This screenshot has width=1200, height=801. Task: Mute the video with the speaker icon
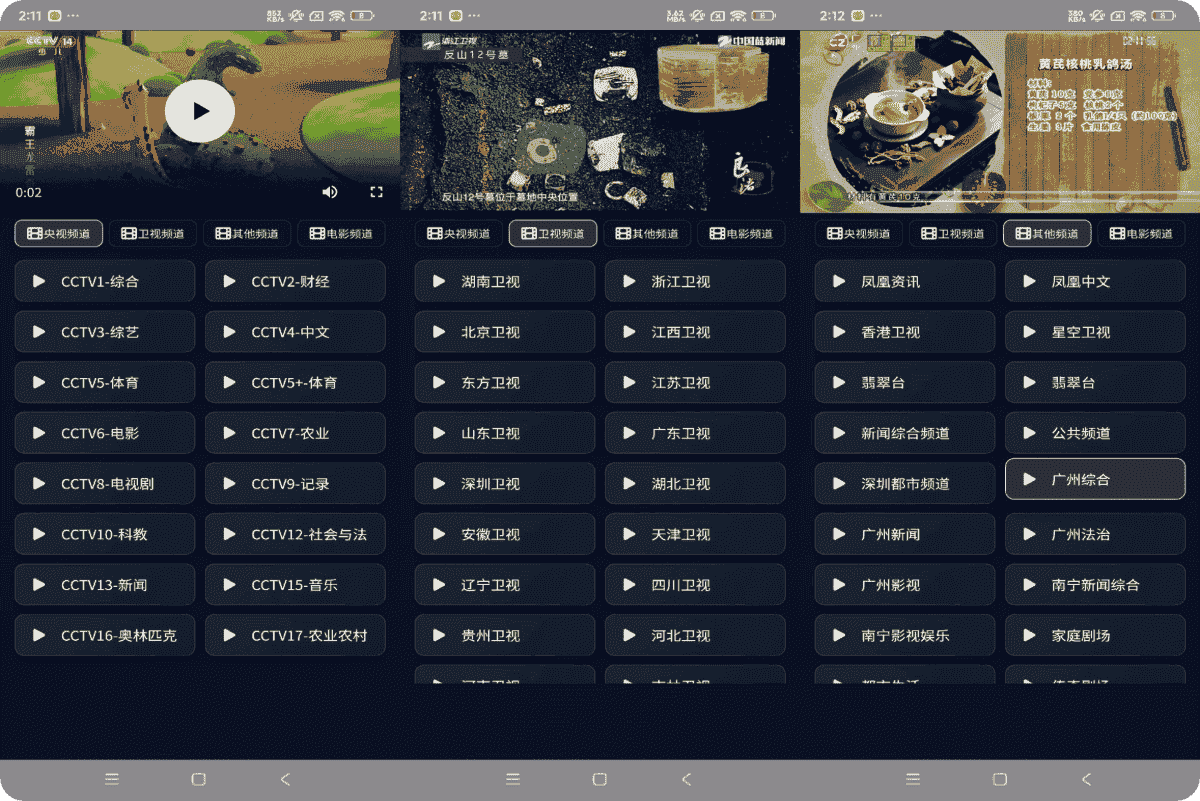coord(330,192)
